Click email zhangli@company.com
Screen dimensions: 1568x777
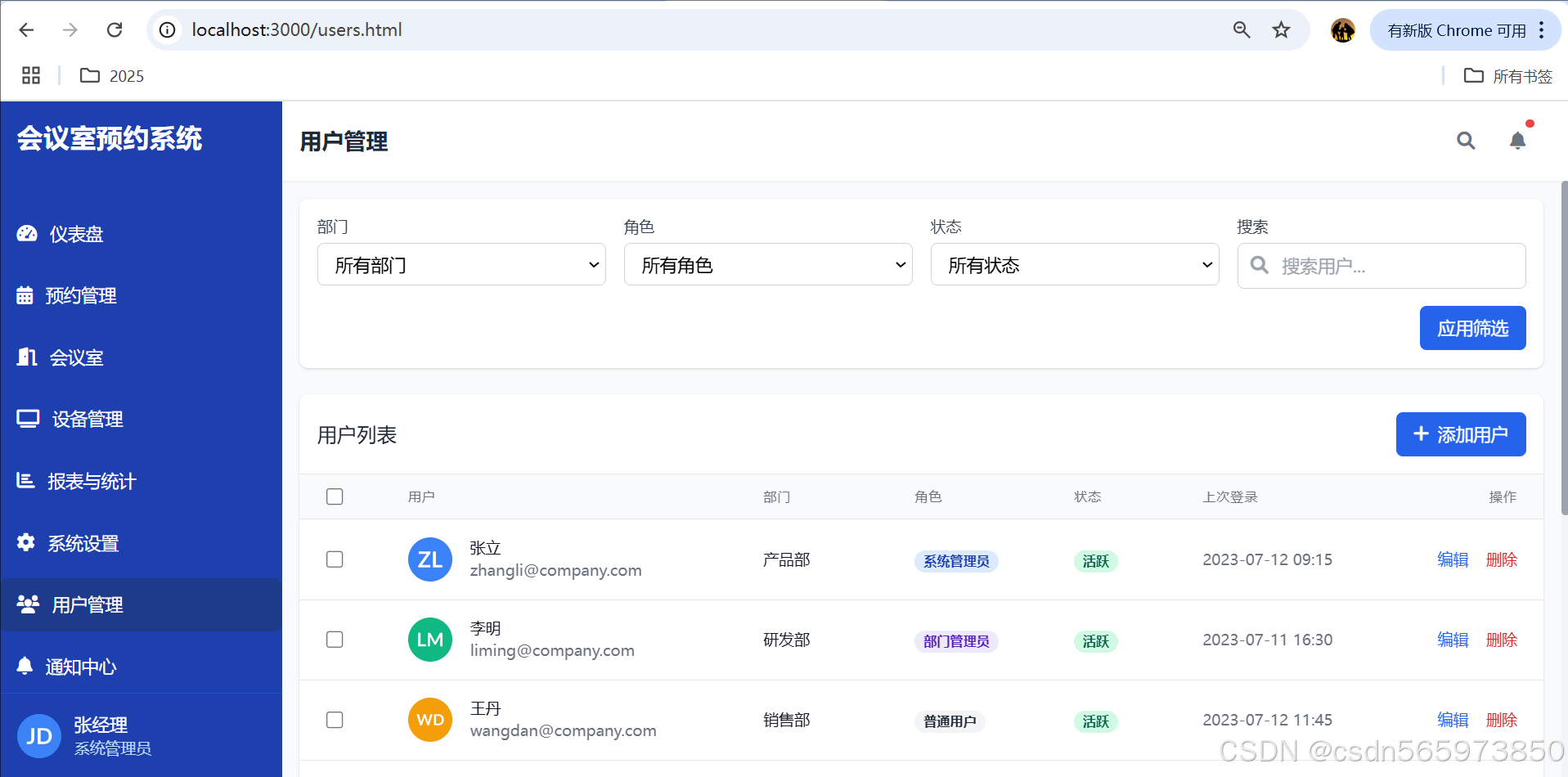555,570
